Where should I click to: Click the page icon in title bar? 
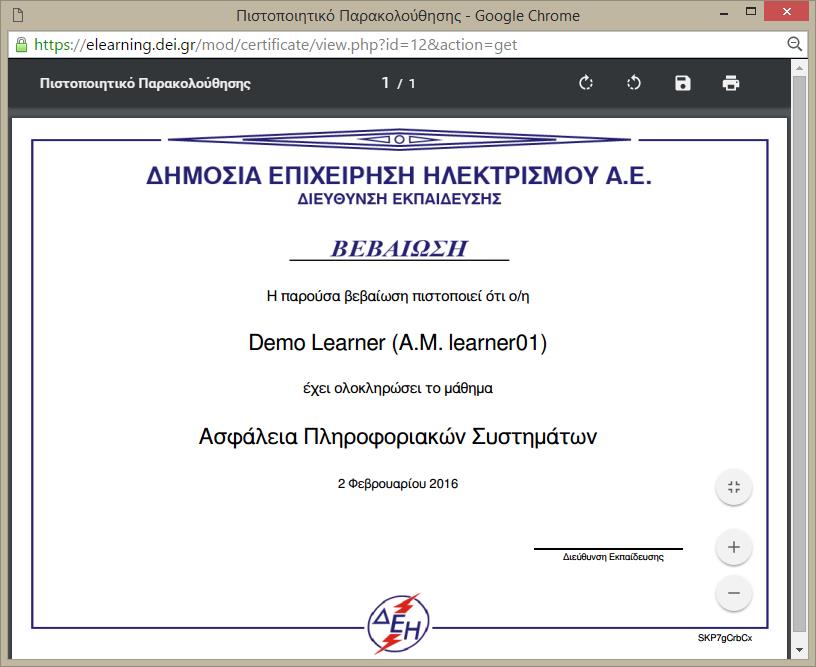[18, 15]
